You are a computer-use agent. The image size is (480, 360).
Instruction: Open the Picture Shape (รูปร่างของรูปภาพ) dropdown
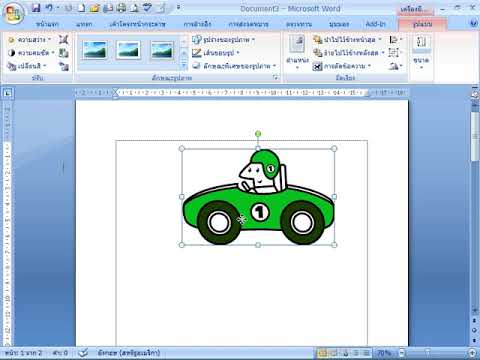click(x=223, y=40)
